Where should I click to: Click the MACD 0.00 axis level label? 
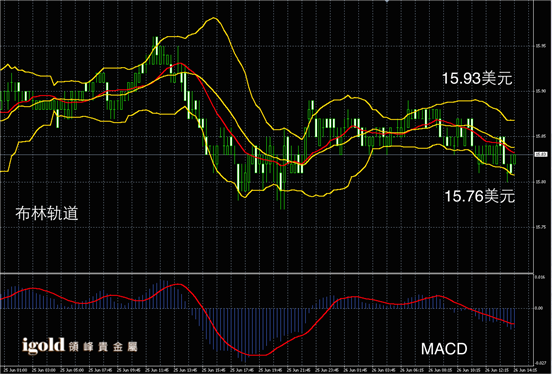(x=539, y=308)
